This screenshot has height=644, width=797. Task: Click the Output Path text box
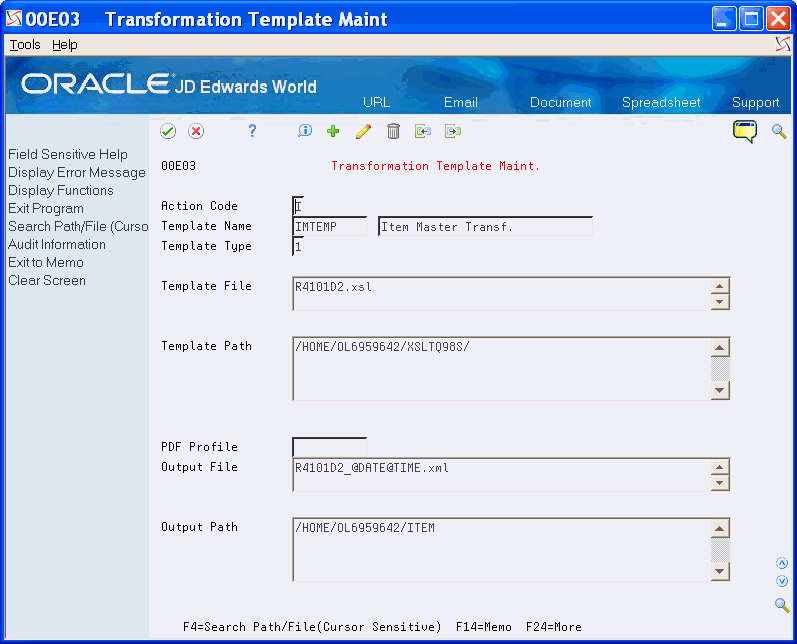coord(502,549)
